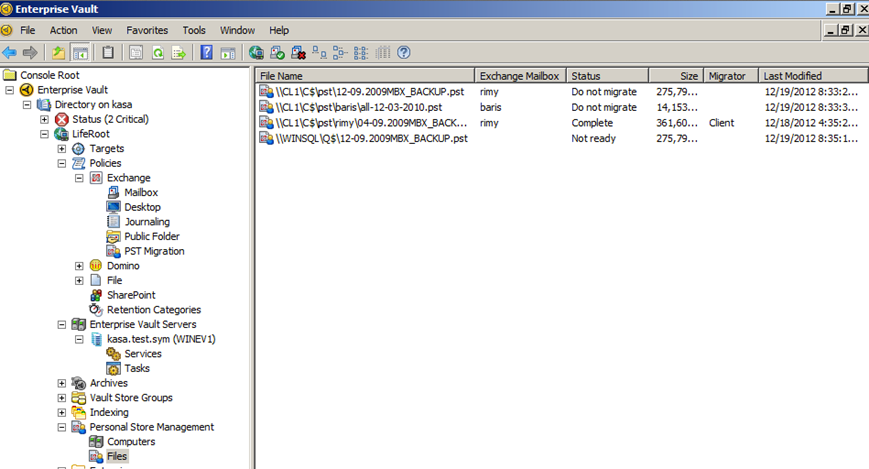Click the green Refresh toolbar icon
869x469 pixels.
pos(158,53)
